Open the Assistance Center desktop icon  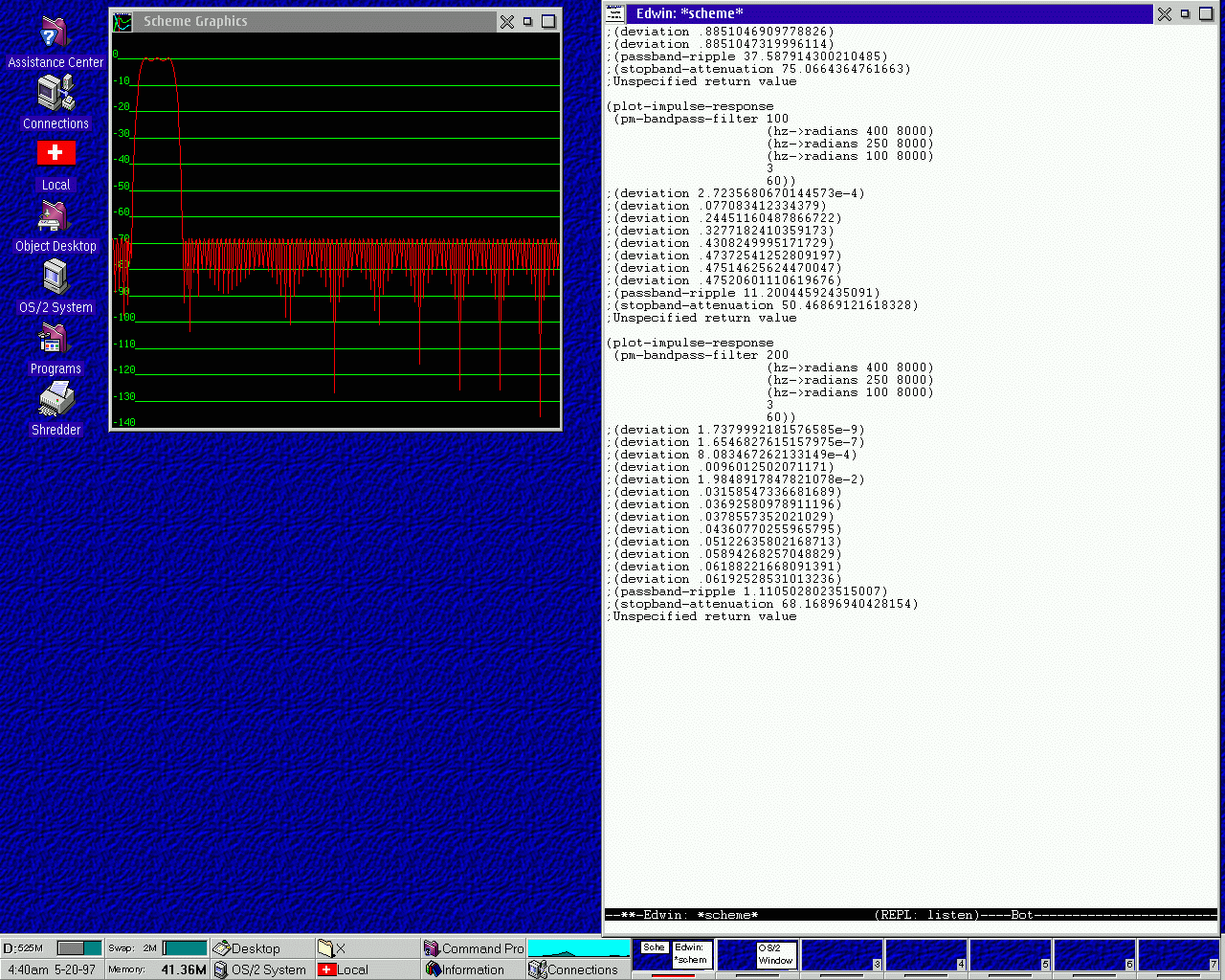(x=56, y=35)
